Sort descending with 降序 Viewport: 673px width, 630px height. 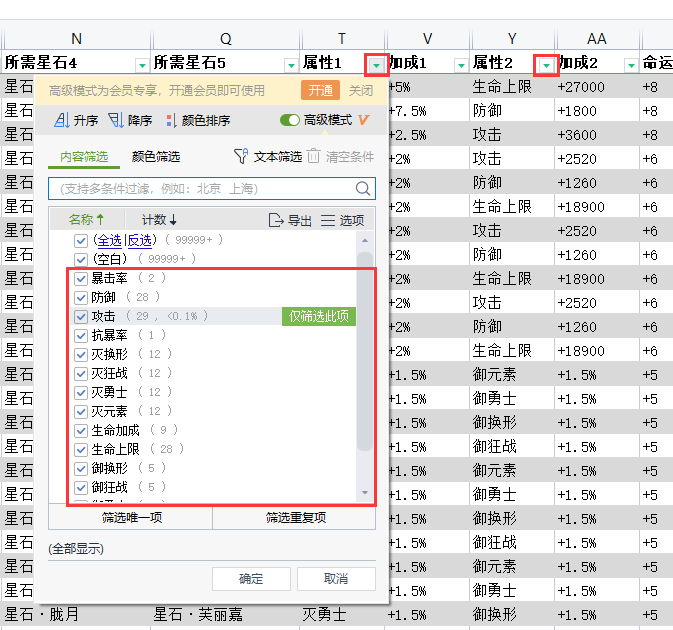[x=130, y=120]
